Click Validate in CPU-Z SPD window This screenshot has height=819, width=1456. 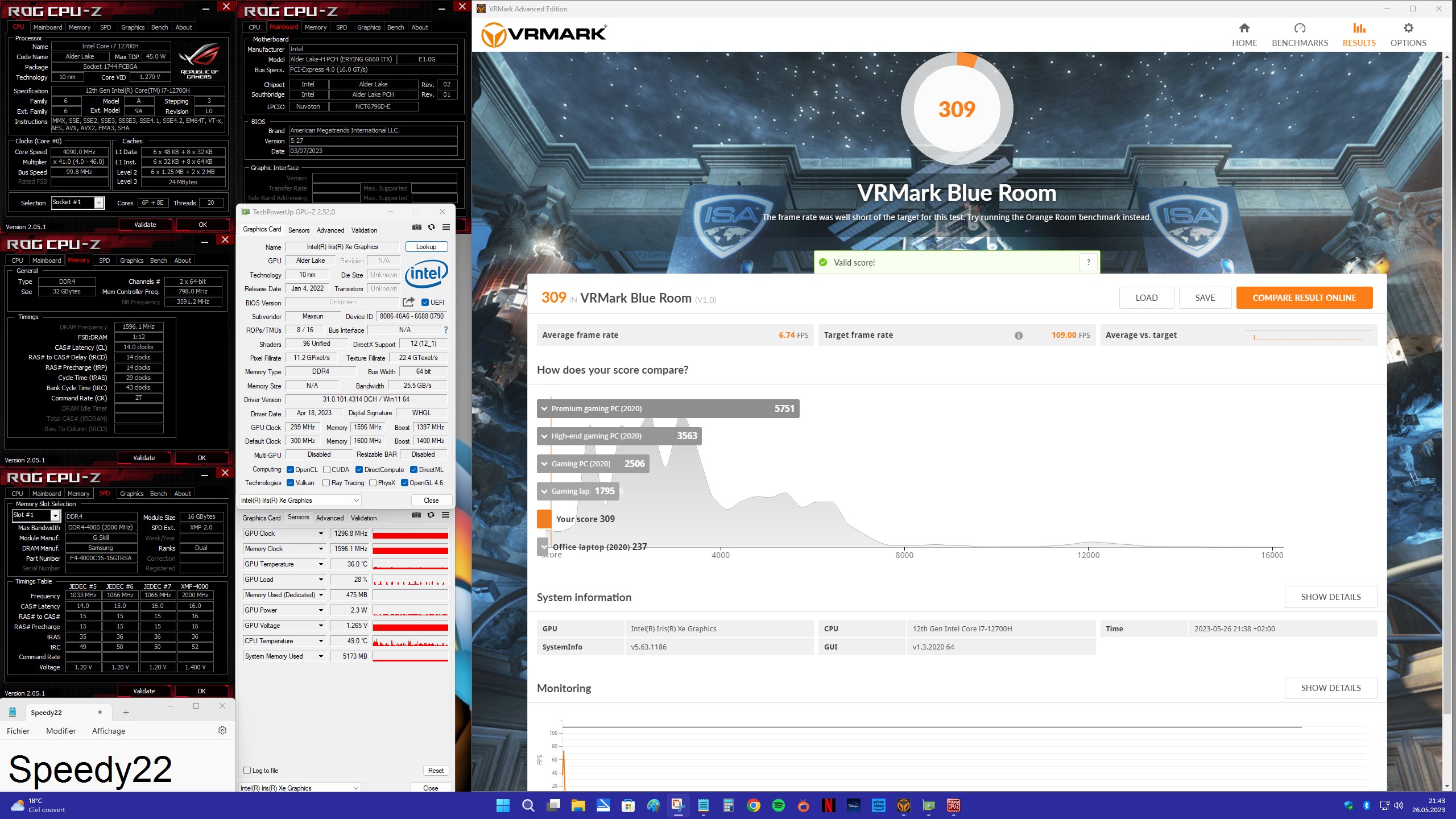point(144,691)
